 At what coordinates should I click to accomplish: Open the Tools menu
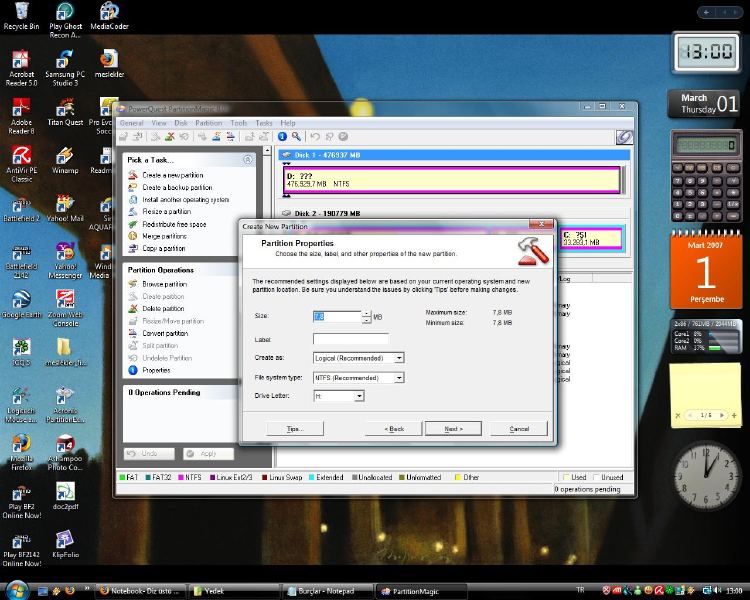coord(238,123)
